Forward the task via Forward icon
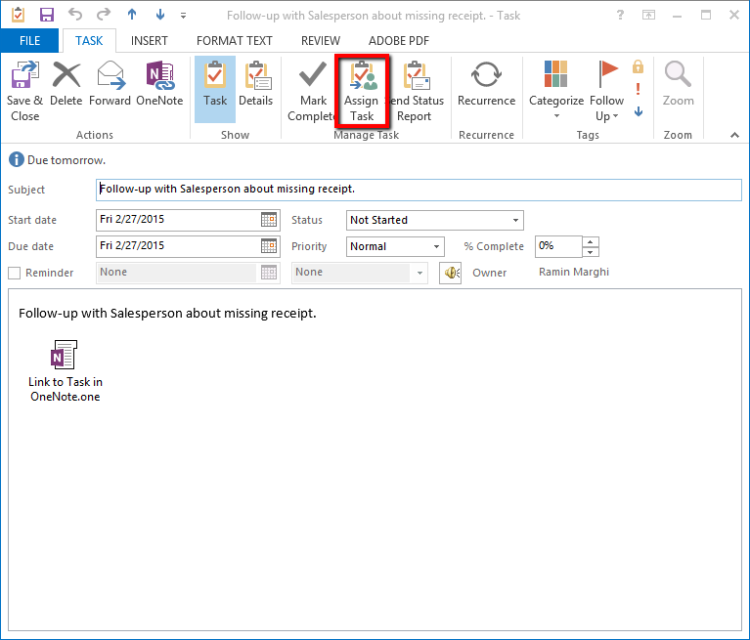This screenshot has height=640, width=750. point(110,84)
